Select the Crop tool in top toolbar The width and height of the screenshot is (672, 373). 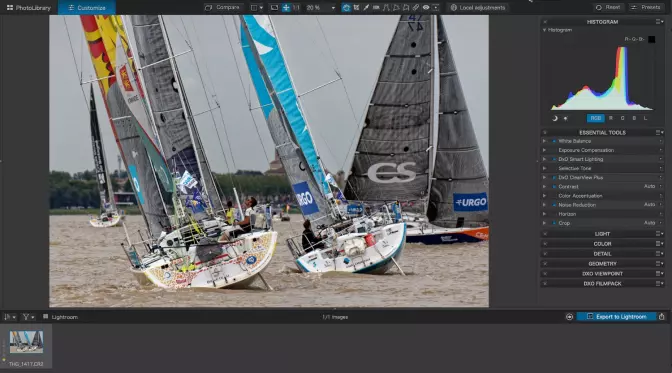pyautogui.click(x=356, y=7)
